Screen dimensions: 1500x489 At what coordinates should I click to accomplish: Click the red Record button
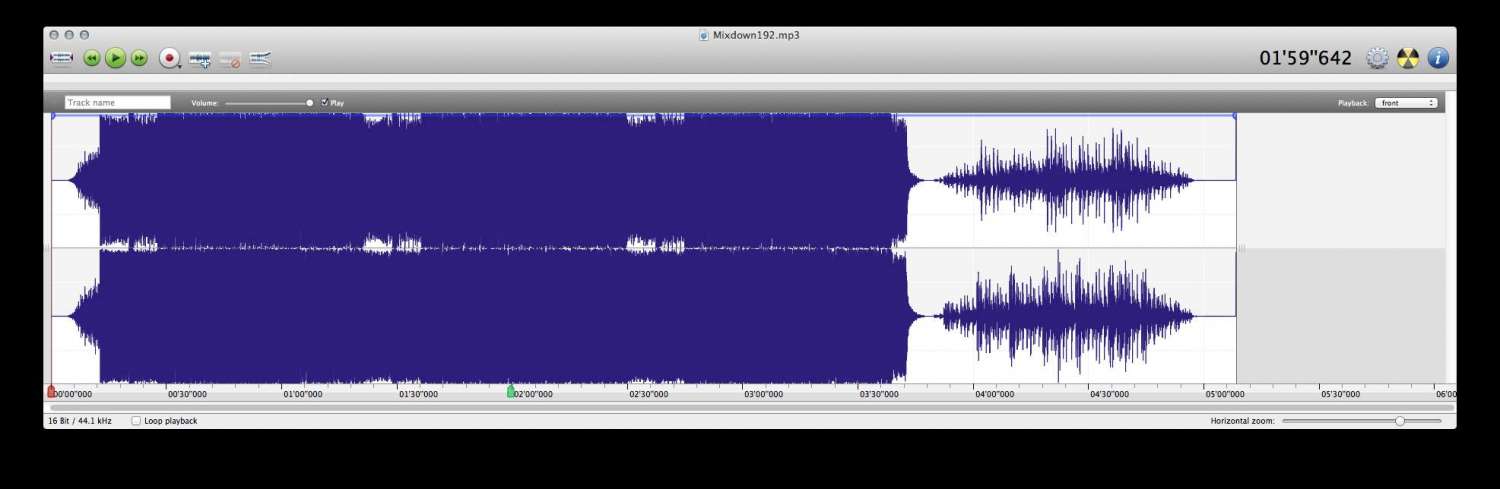tap(168, 59)
